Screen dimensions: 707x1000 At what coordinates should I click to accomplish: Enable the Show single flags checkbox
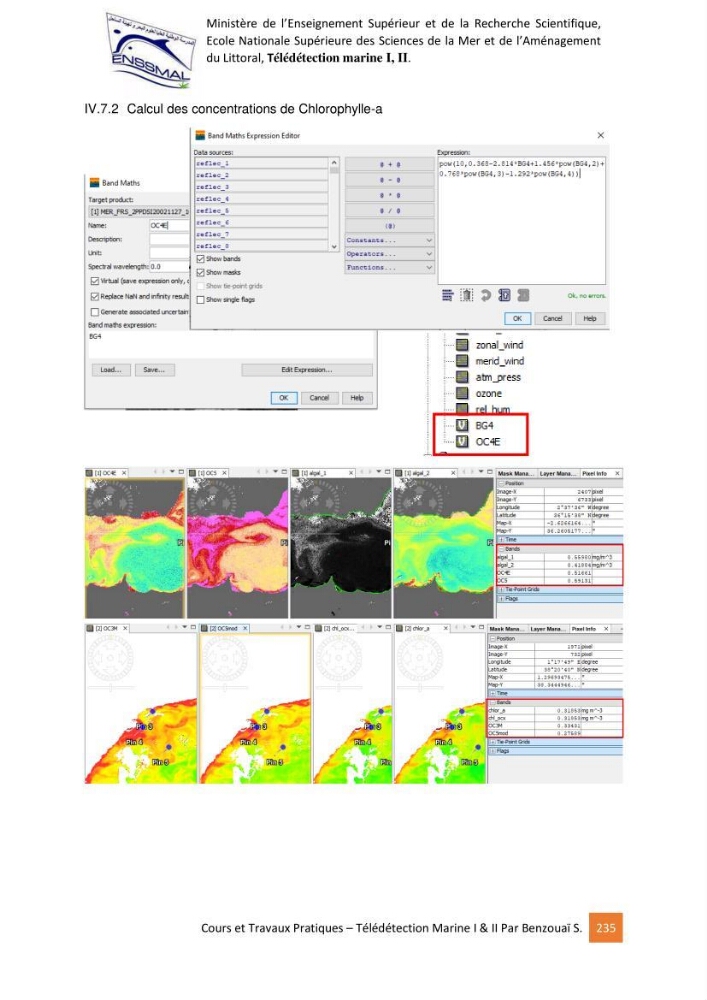pyautogui.click(x=200, y=299)
